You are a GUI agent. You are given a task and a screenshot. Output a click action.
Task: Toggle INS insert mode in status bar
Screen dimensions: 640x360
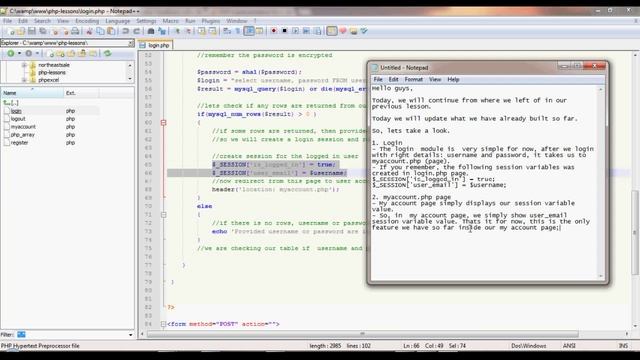[x=623, y=346]
